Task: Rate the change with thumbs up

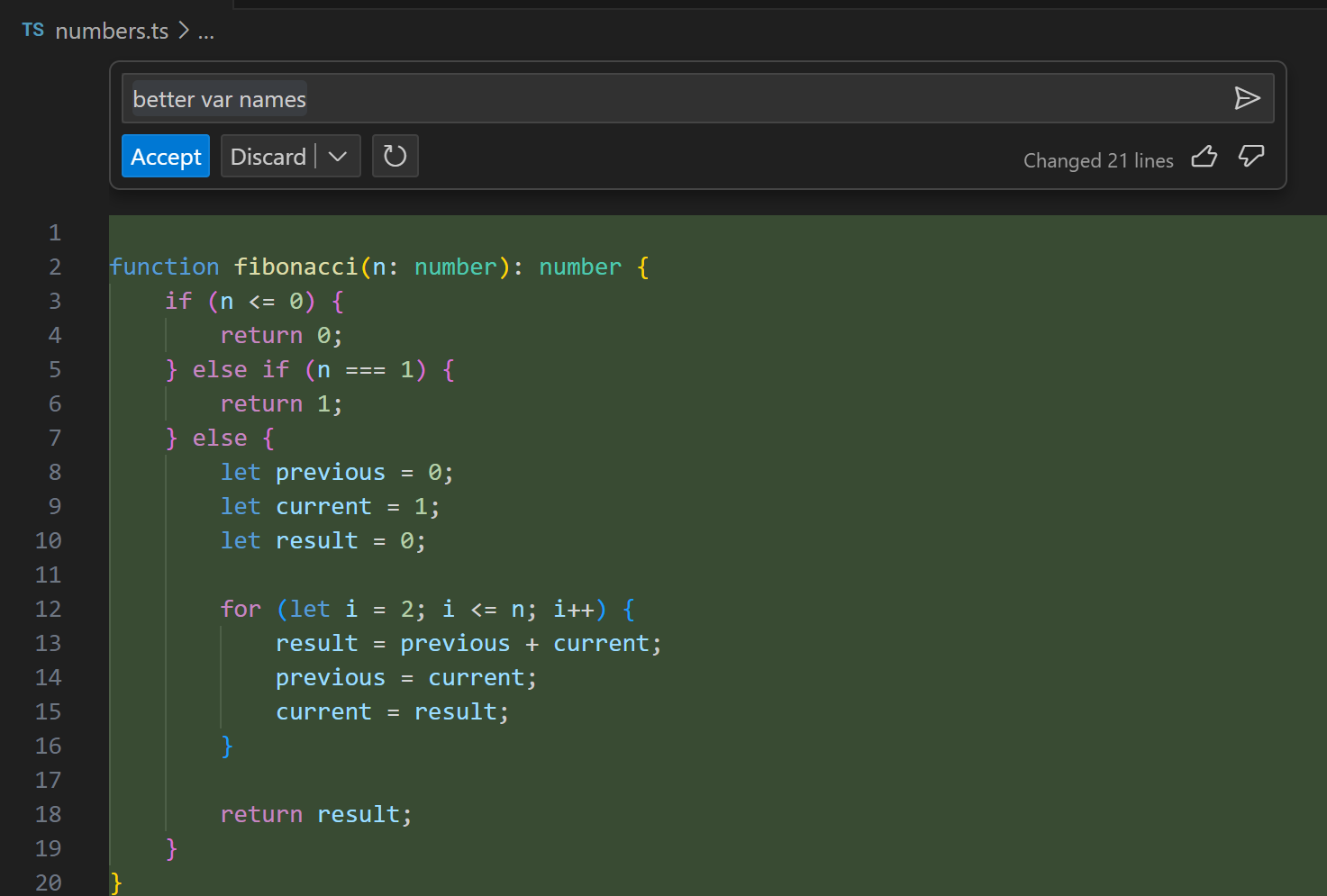Action: (1204, 157)
